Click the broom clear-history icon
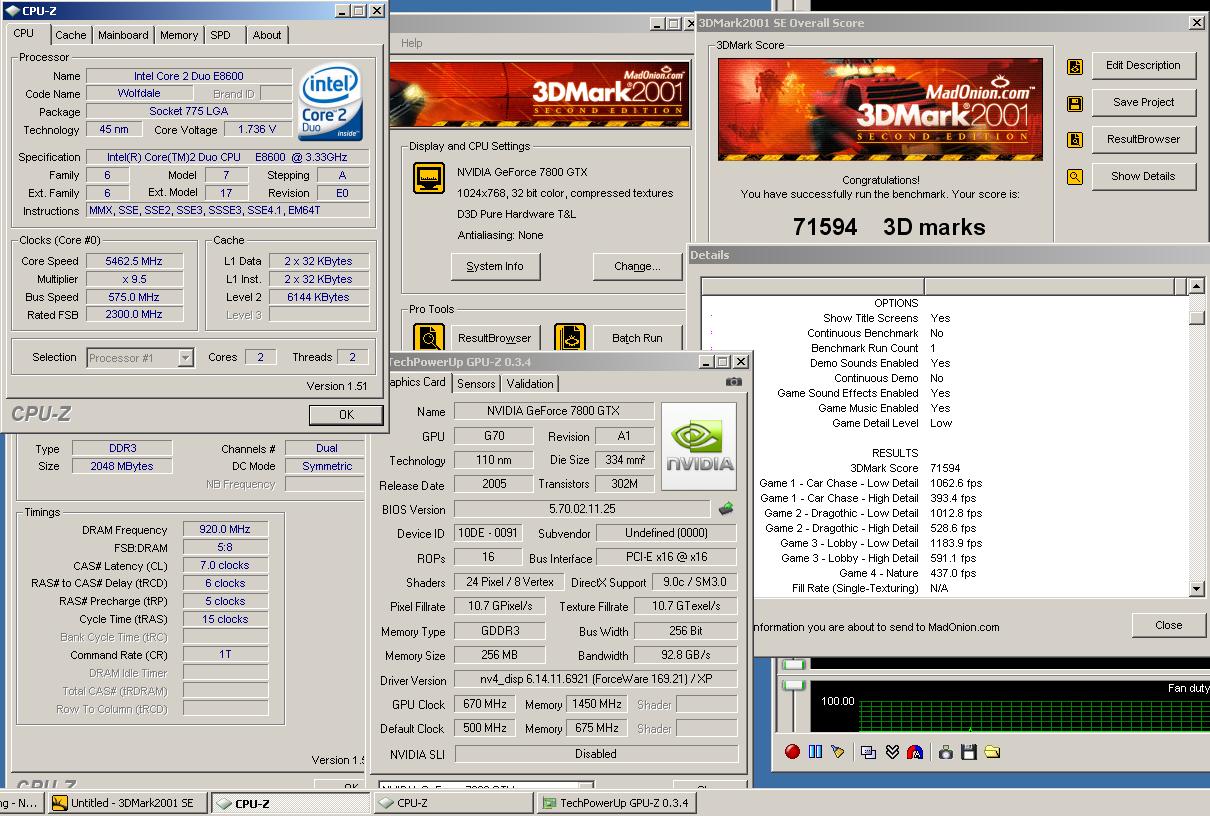 pyautogui.click(x=838, y=752)
